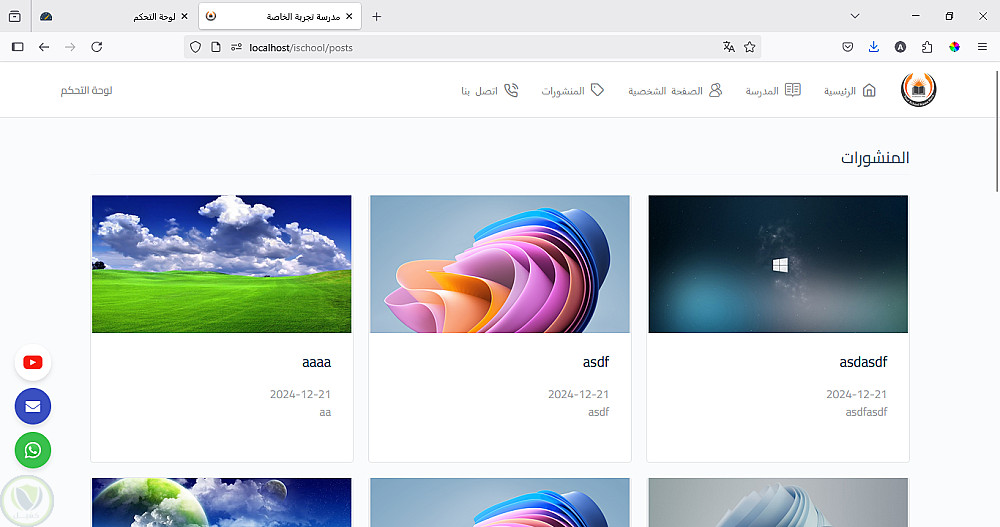
Task: Close the لوحة التحكم browser tab
Action: click(184, 17)
